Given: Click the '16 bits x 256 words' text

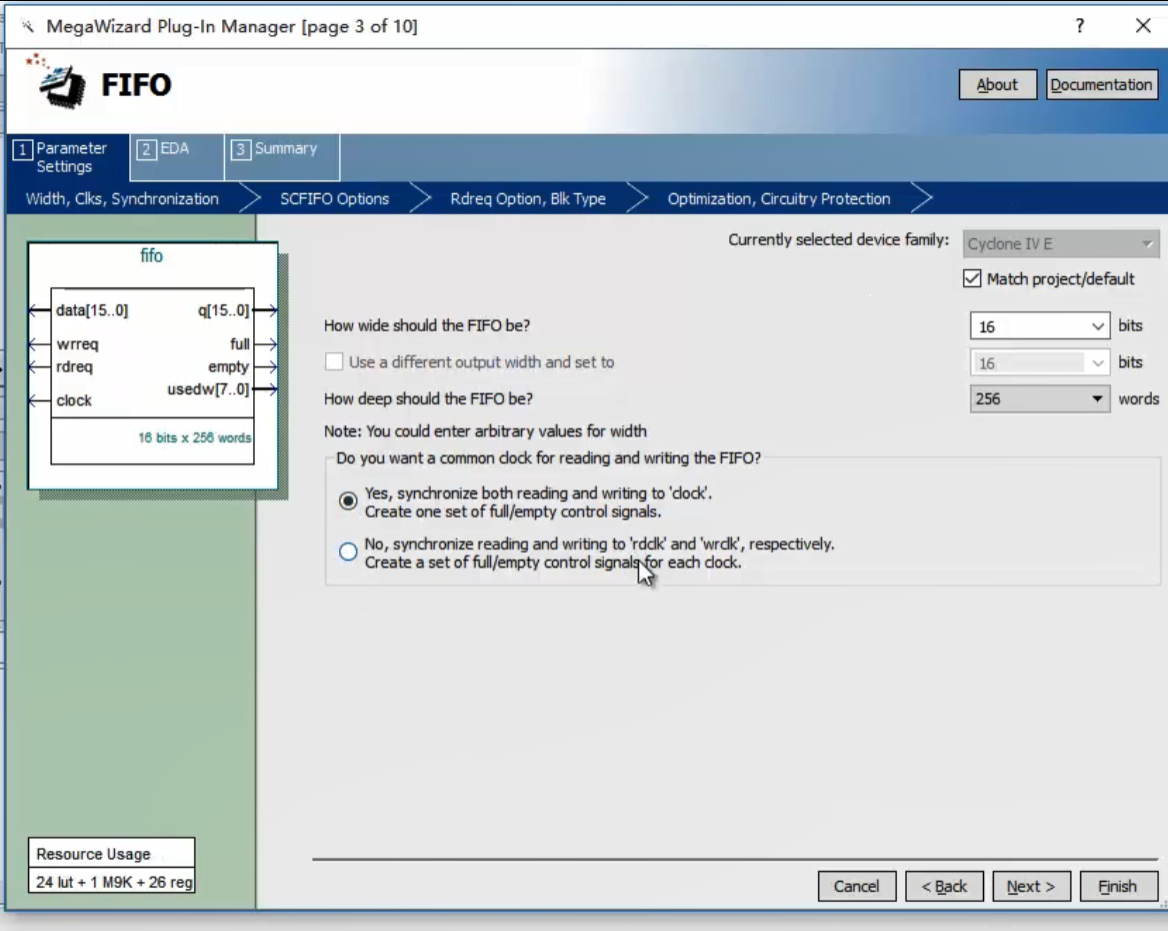Looking at the screenshot, I should pos(194,438).
